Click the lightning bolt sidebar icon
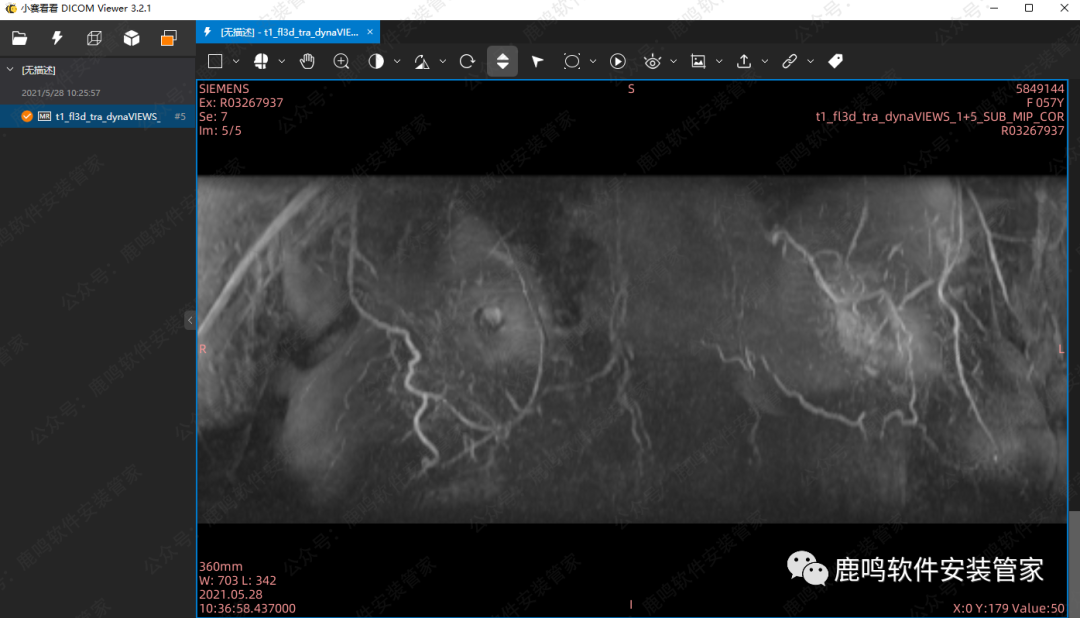Screen dimensions: 1080x618 [x=57, y=39]
